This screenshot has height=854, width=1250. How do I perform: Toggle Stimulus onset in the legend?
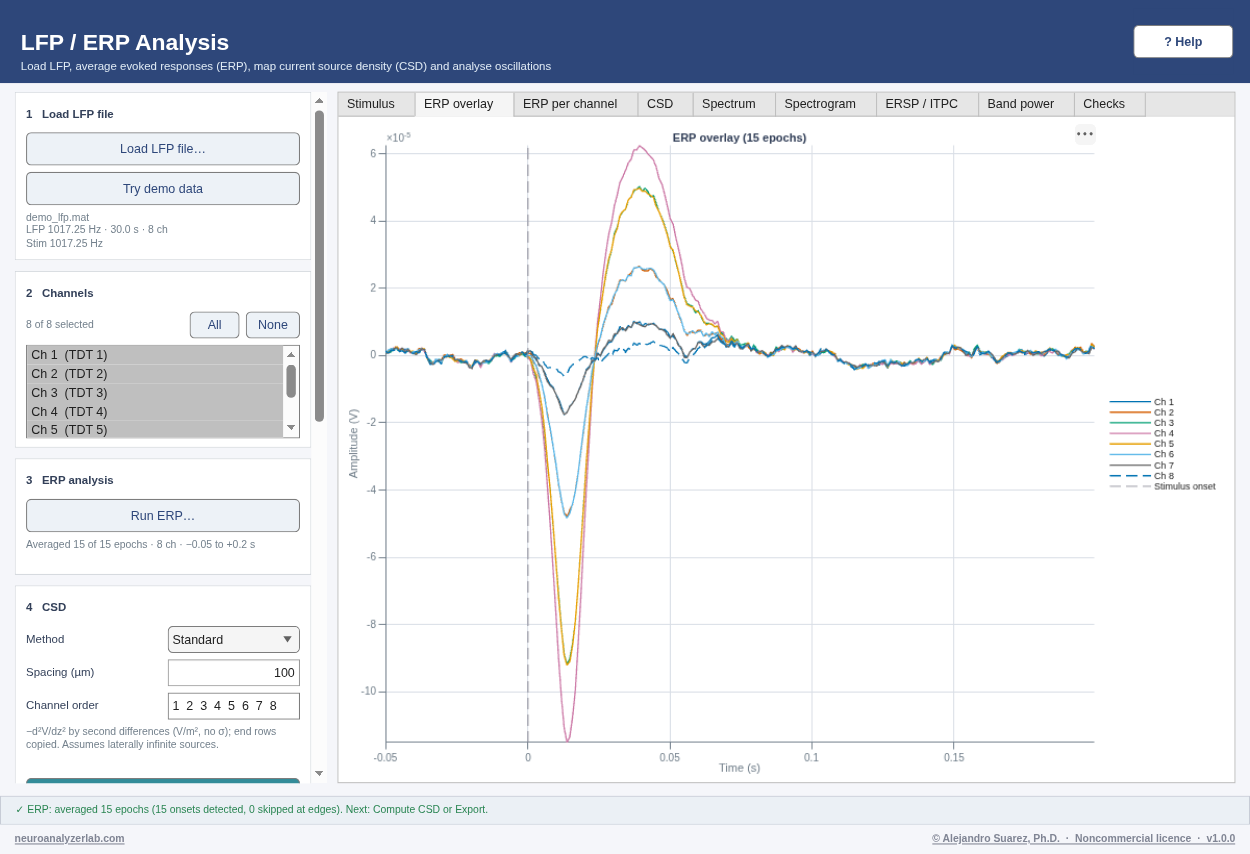pyautogui.click(x=1163, y=486)
